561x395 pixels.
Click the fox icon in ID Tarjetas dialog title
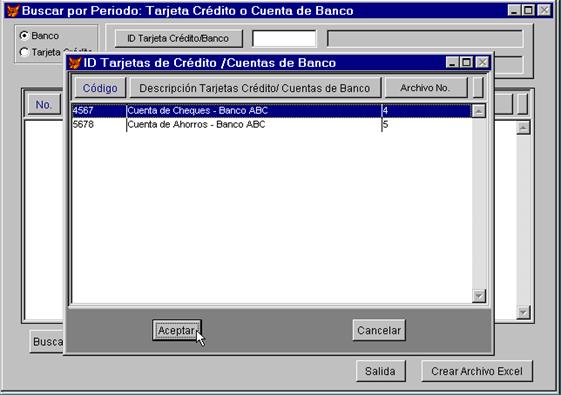point(75,63)
